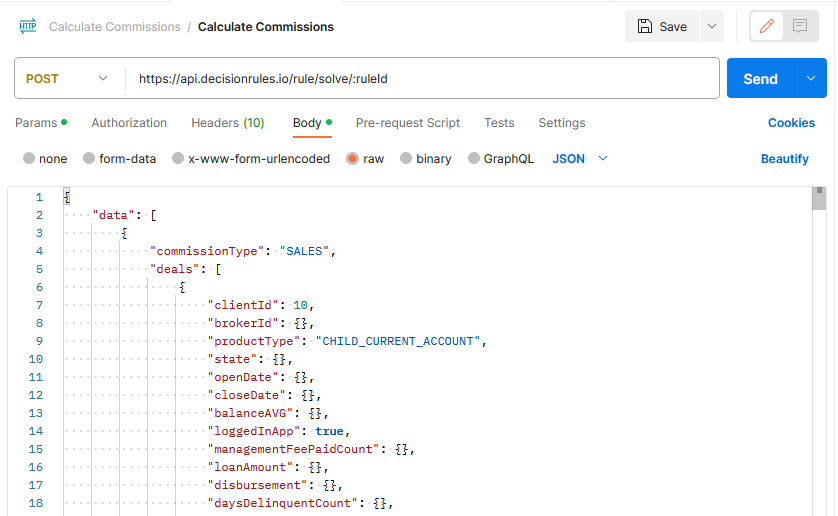838x516 pixels.
Task: Open the edit pencil icon view
Action: [767, 26]
